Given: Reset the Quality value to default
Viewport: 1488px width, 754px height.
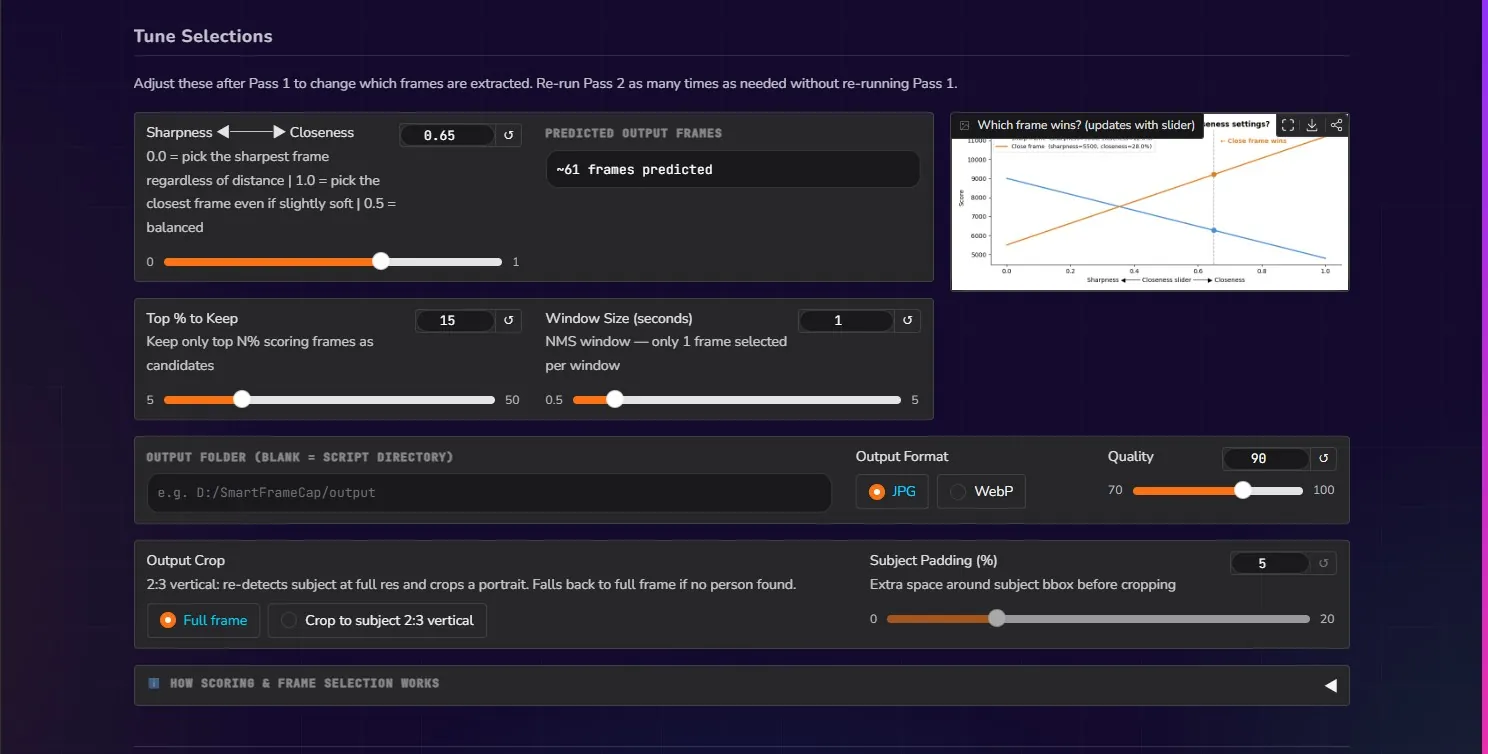Looking at the screenshot, I should (x=1324, y=458).
